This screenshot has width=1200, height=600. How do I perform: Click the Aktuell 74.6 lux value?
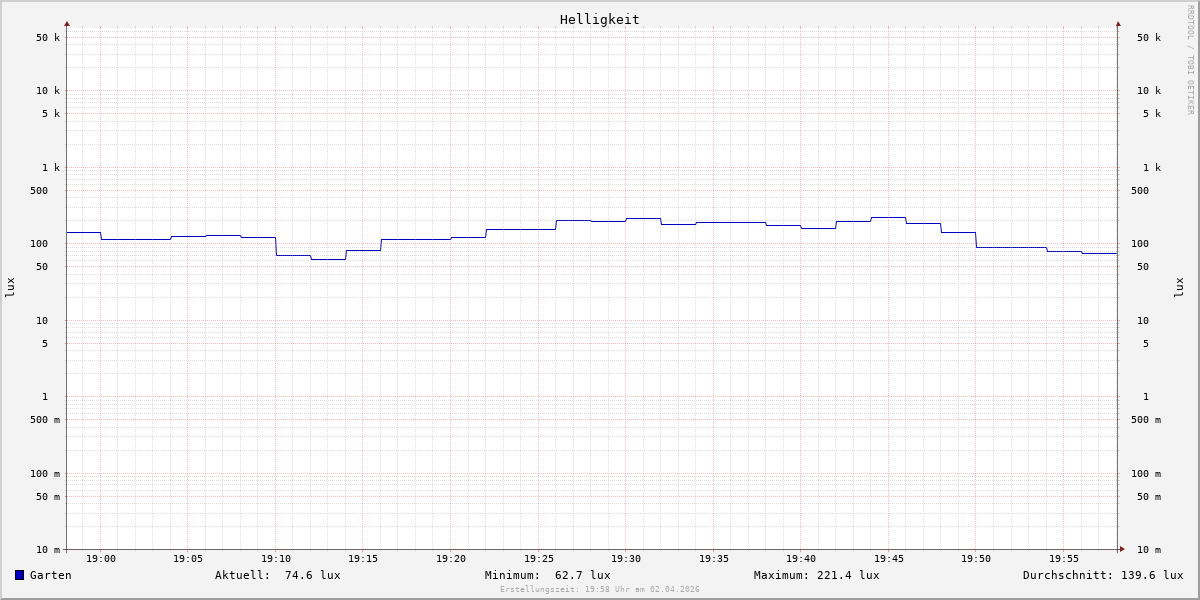[x=277, y=575]
